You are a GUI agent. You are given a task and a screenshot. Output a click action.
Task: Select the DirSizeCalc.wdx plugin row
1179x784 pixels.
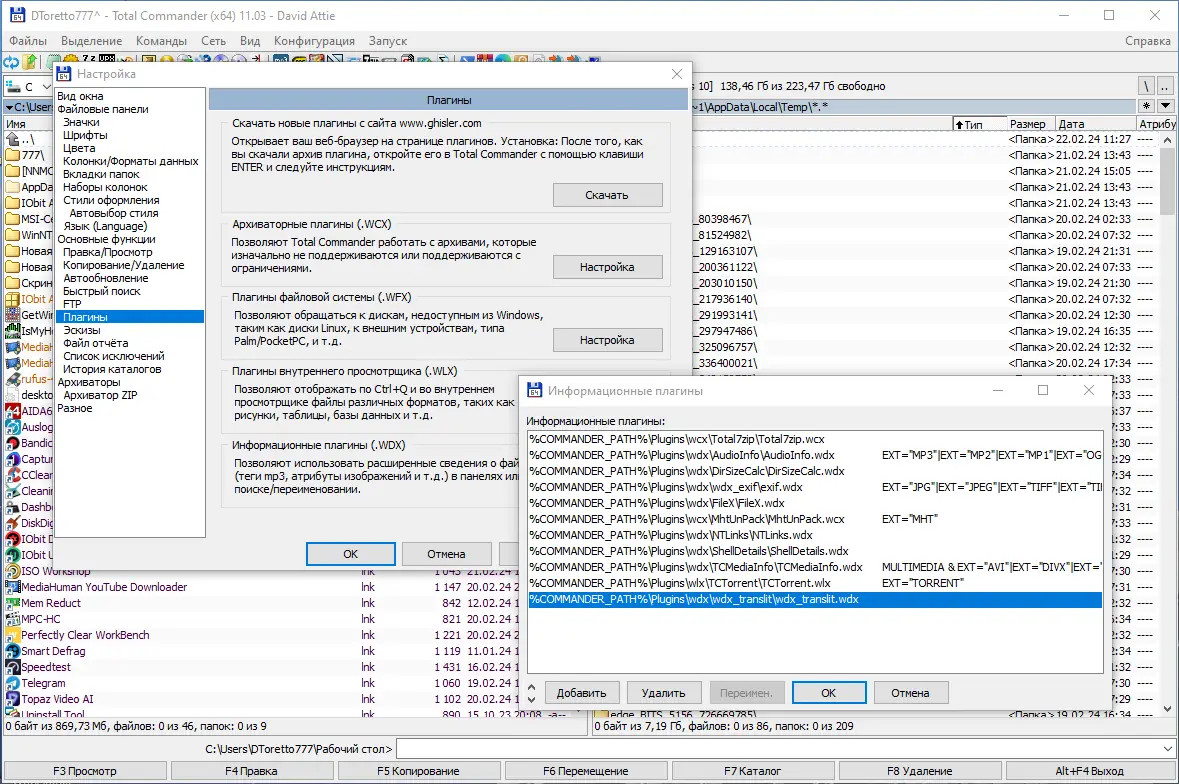pos(815,471)
